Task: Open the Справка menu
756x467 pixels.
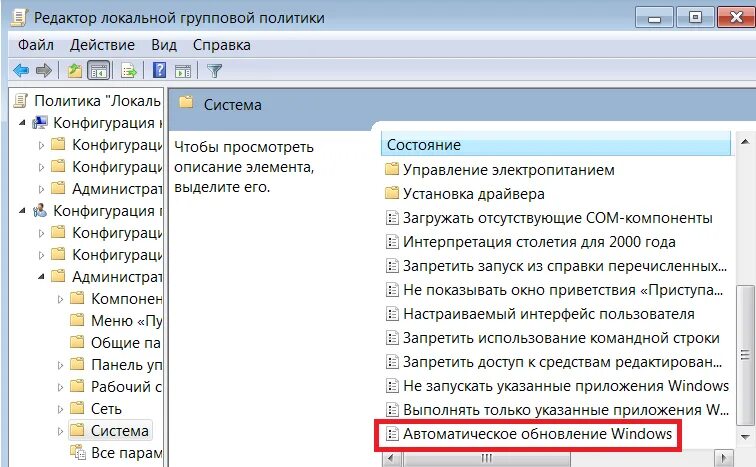Action: coord(221,45)
